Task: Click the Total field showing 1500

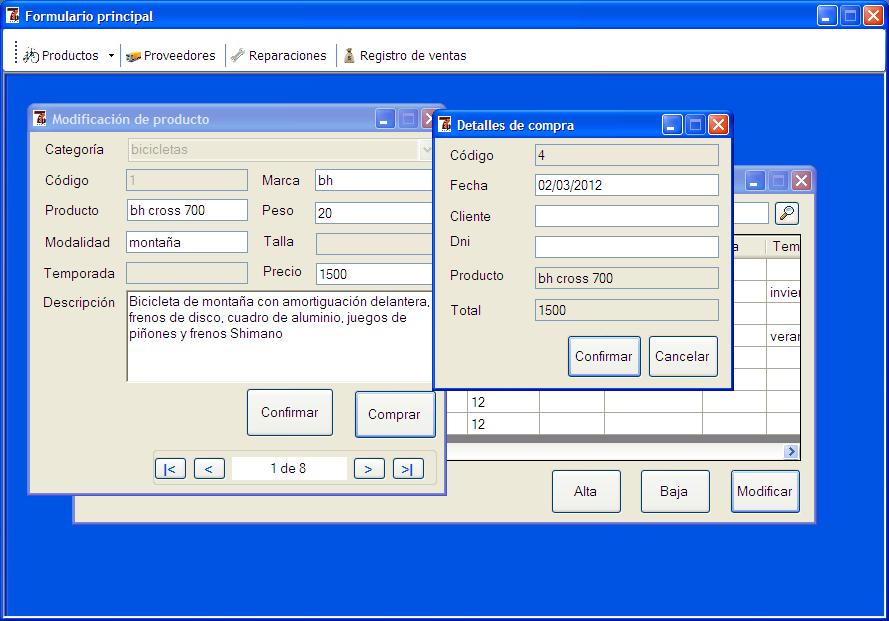Action: [626, 310]
